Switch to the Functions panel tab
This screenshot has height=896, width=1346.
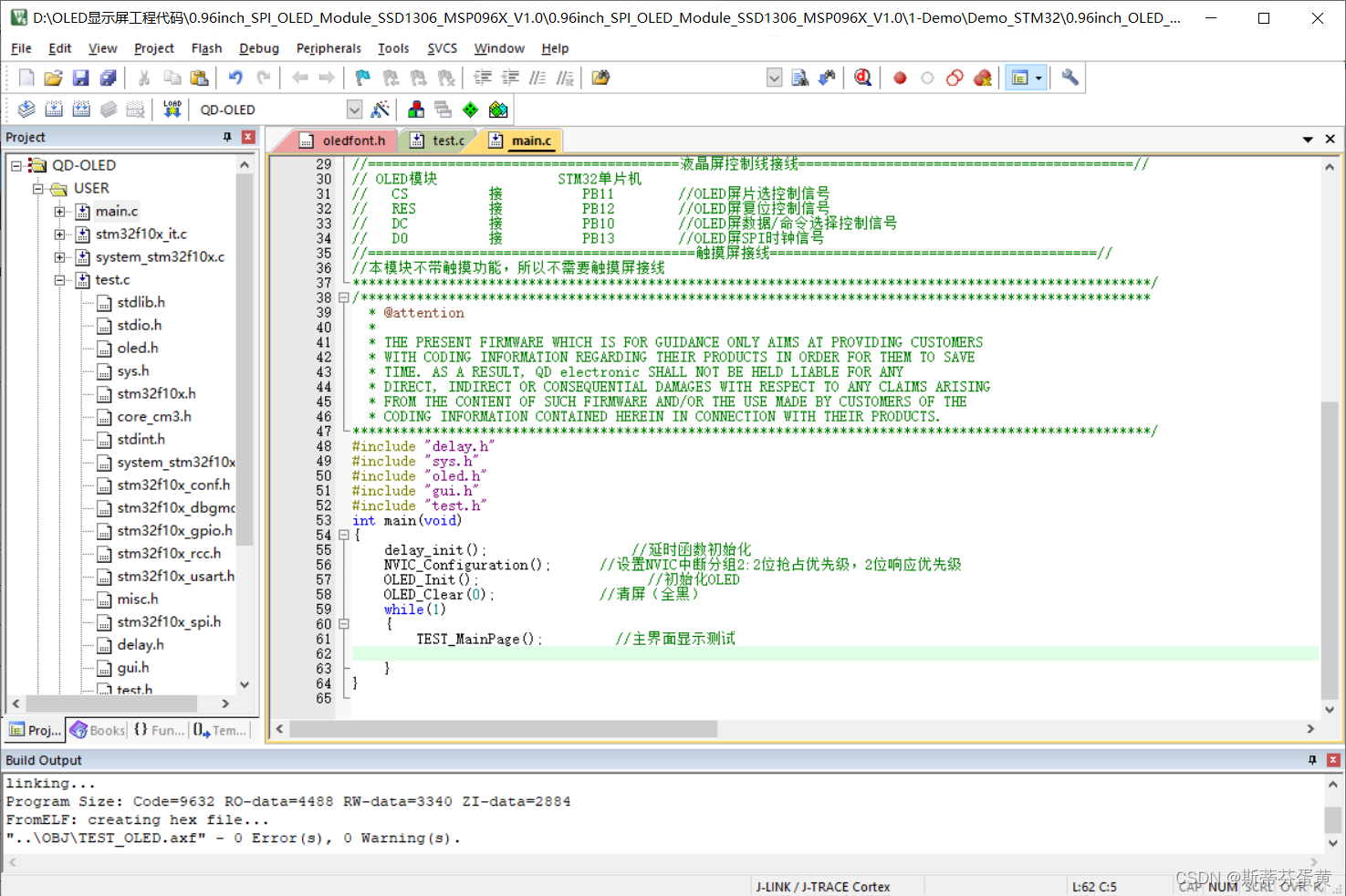pos(159,730)
